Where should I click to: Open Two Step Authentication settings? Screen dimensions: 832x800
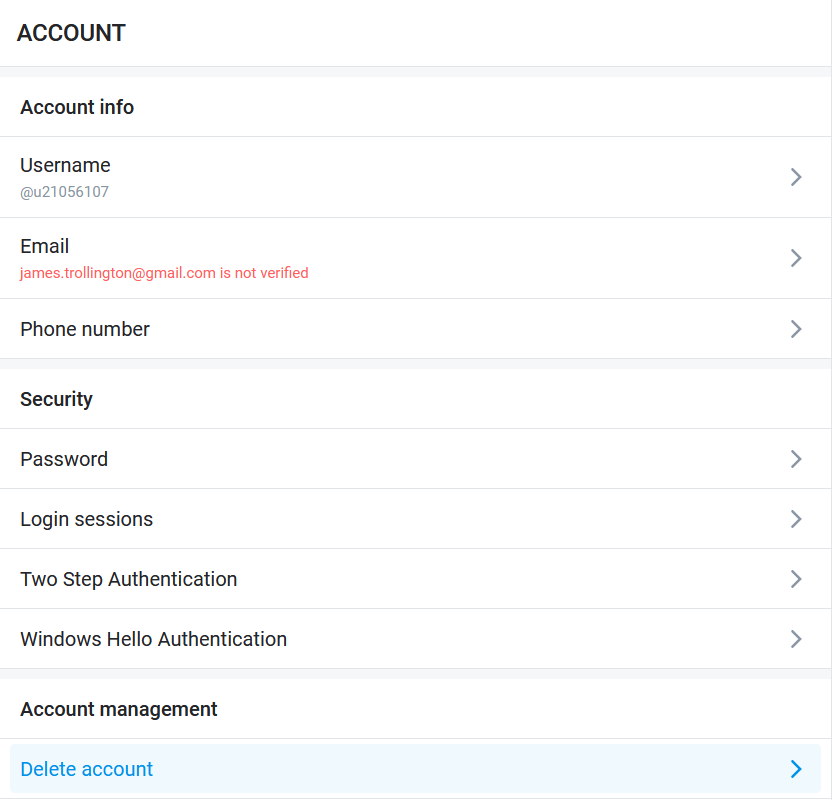point(129,579)
